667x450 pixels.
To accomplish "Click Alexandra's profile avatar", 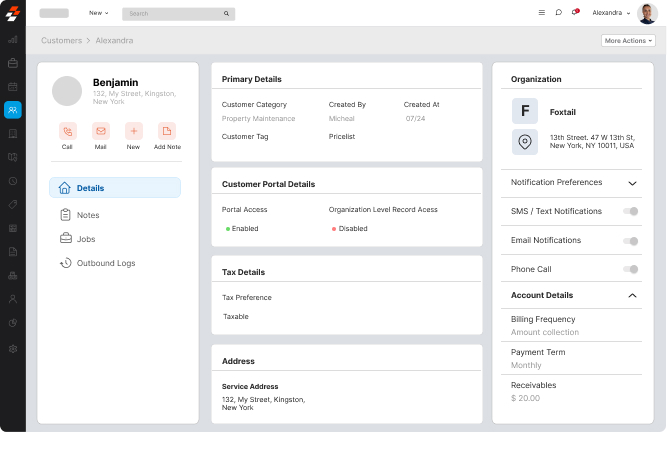I will (x=647, y=13).
